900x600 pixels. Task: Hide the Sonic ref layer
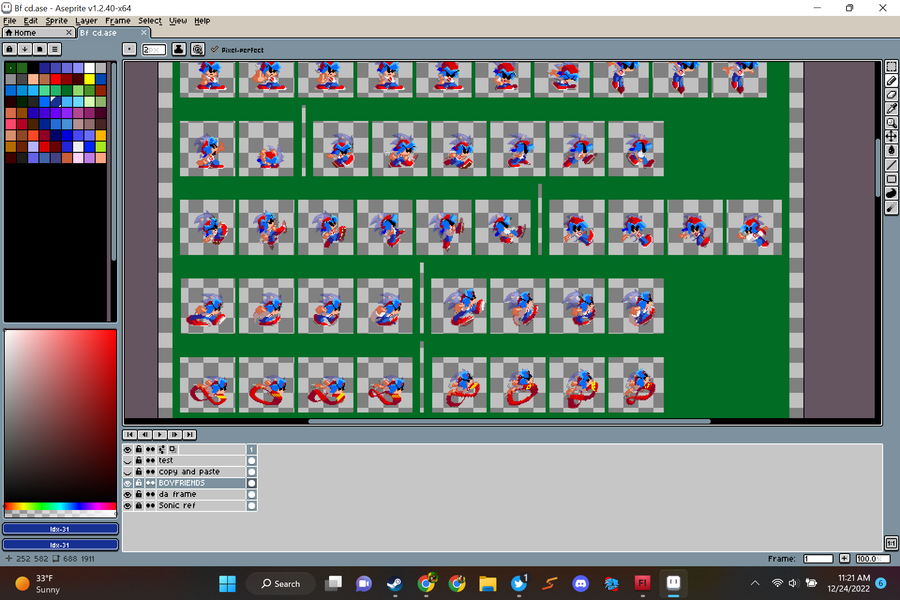[127, 506]
